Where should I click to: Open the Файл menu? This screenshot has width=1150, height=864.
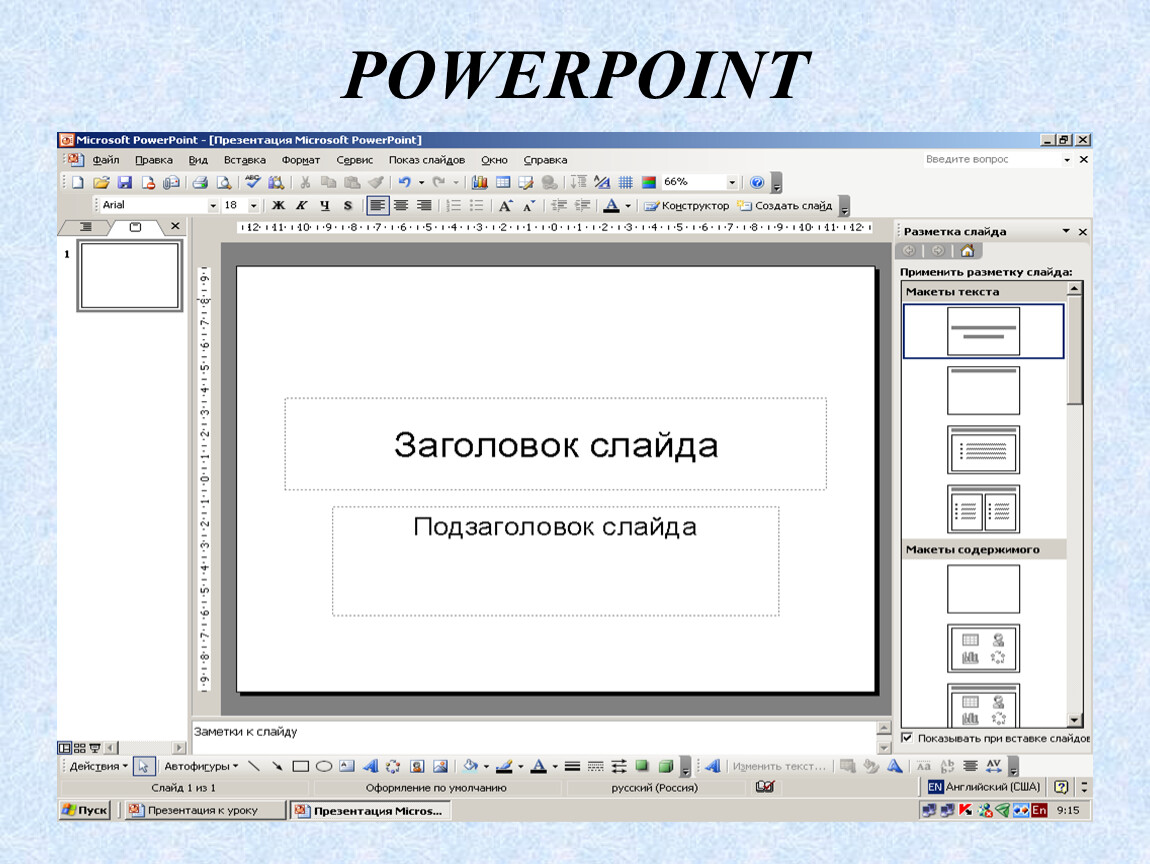106,160
